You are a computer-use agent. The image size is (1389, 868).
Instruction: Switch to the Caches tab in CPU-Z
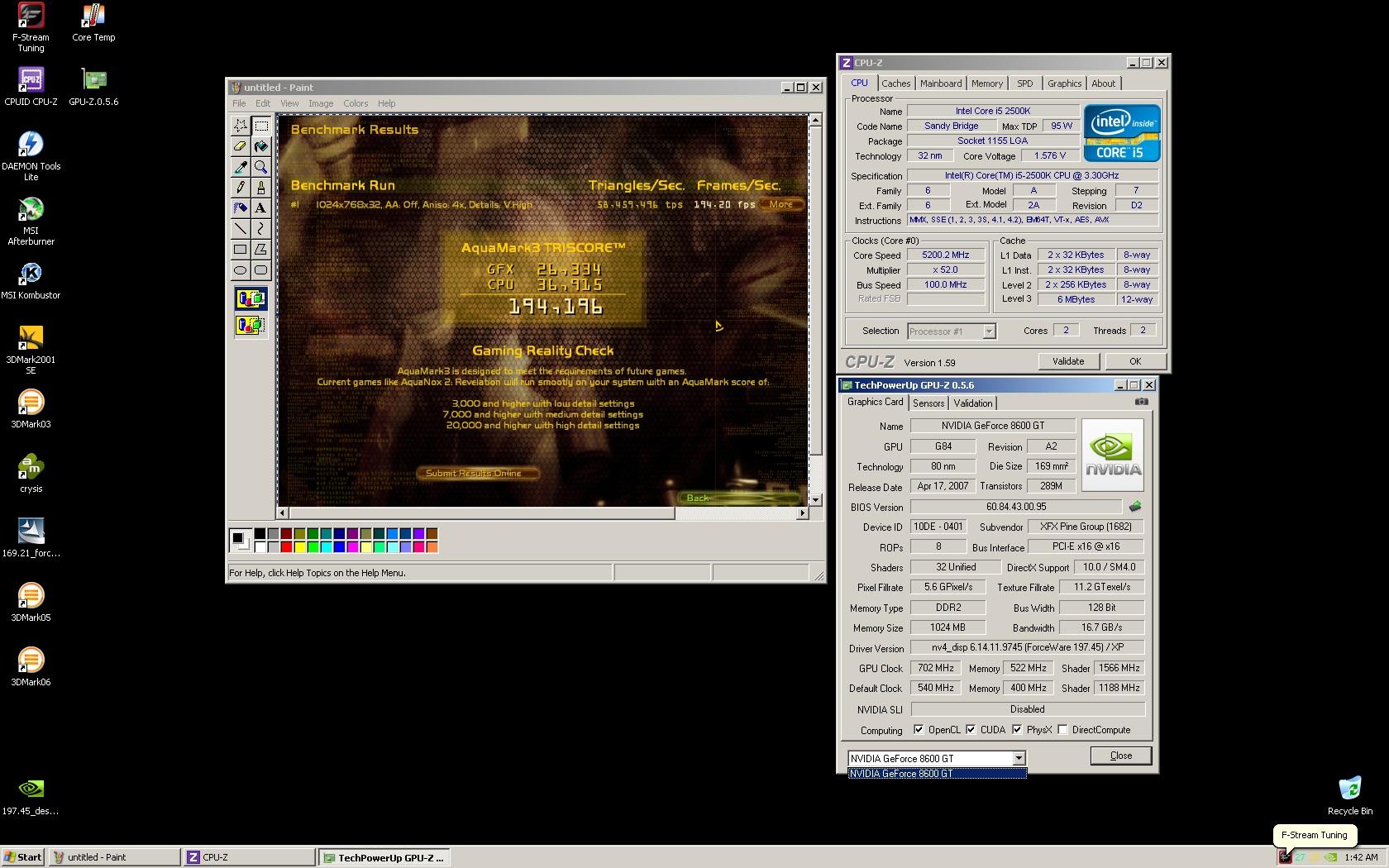(x=895, y=83)
